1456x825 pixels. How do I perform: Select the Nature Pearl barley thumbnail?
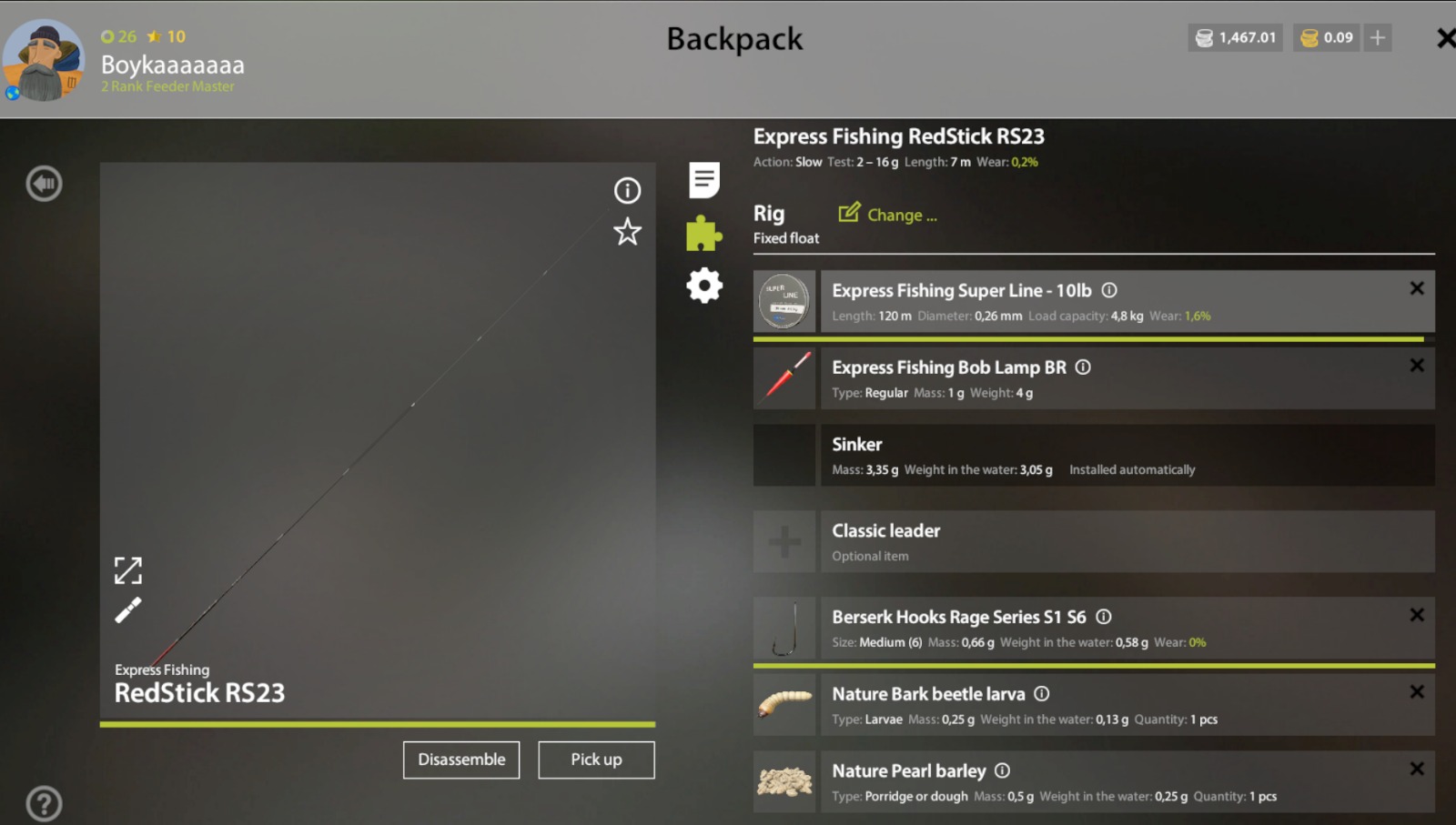(x=784, y=781)
